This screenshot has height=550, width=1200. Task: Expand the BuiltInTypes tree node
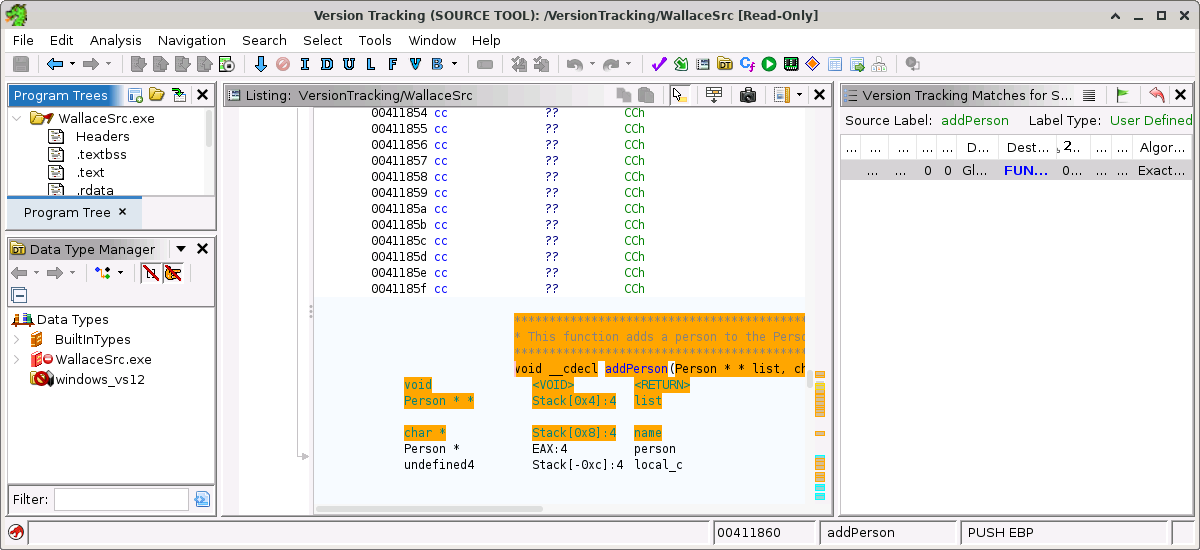tap(16, 340)
